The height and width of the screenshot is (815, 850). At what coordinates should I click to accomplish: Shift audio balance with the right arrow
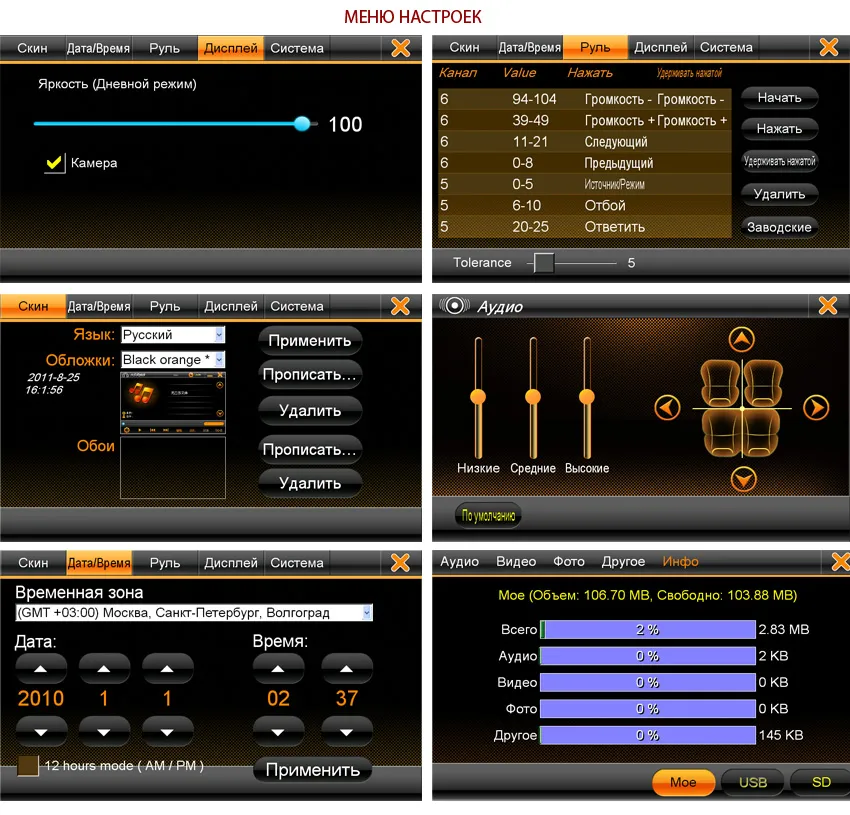(816, 408)
